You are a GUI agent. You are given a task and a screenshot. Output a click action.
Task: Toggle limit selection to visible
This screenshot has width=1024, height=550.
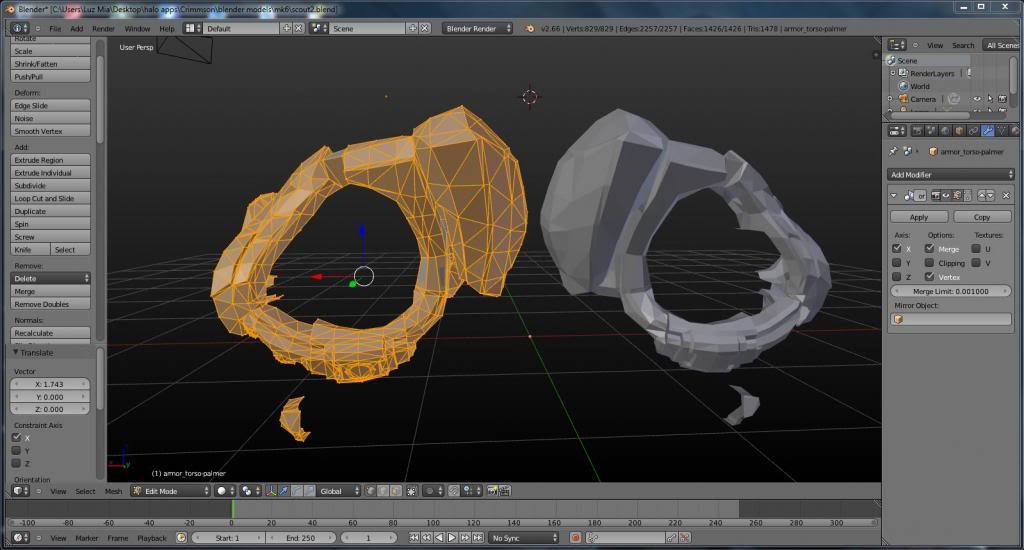412,491
